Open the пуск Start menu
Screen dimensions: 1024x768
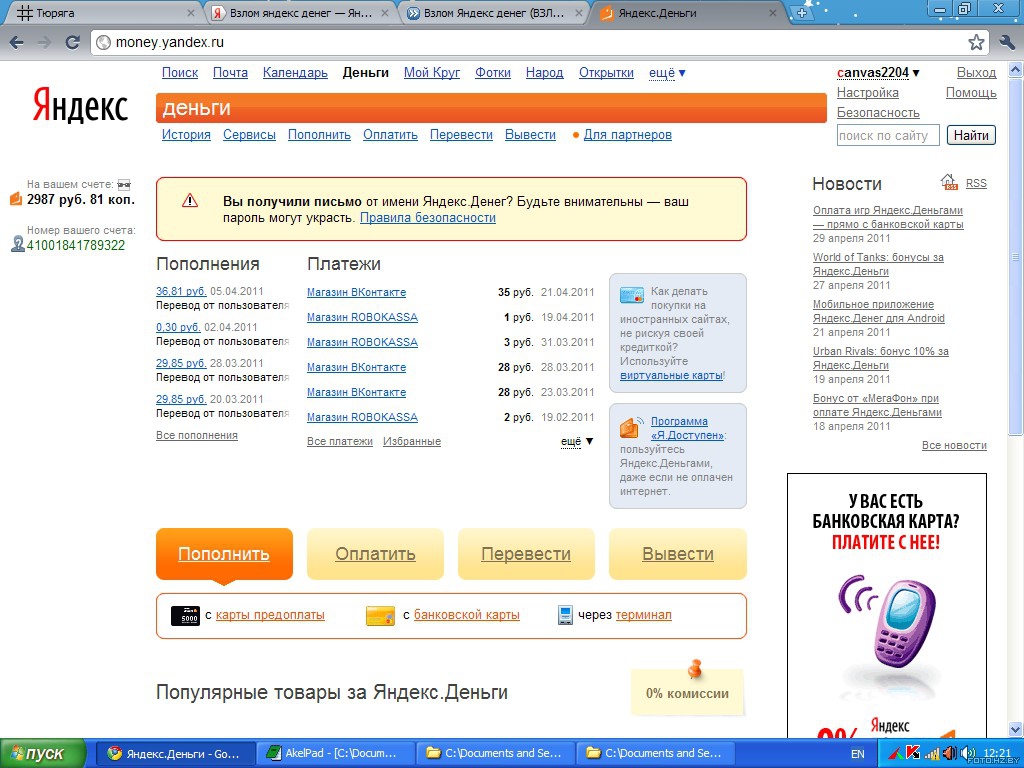tap(43, 753)
